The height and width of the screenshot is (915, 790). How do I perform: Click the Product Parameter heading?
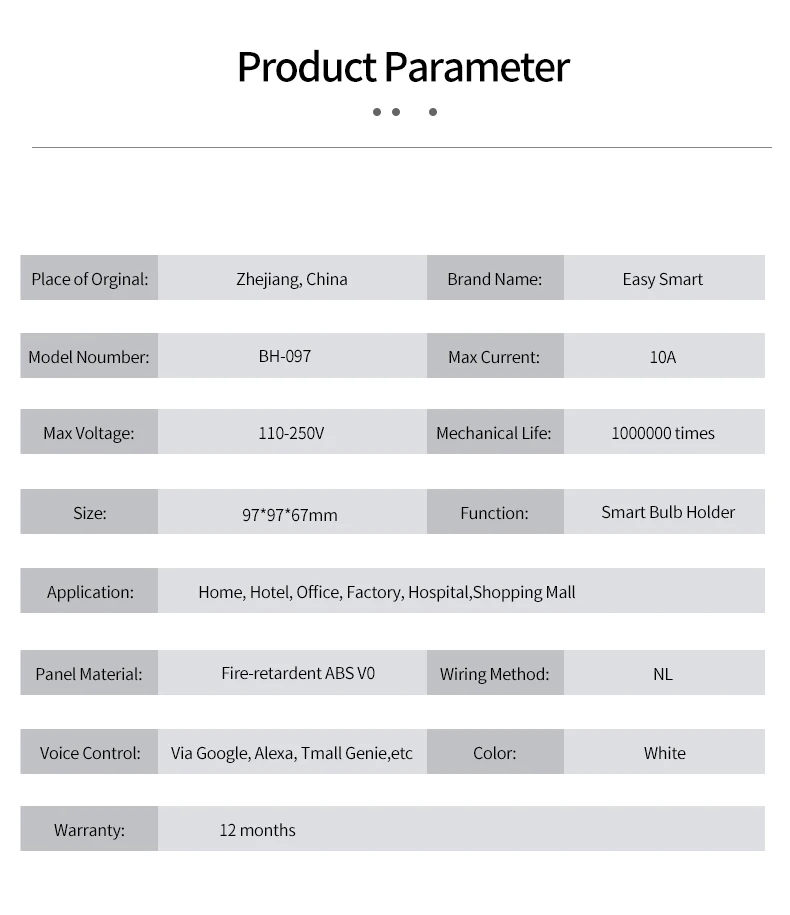tap(403, 67)
